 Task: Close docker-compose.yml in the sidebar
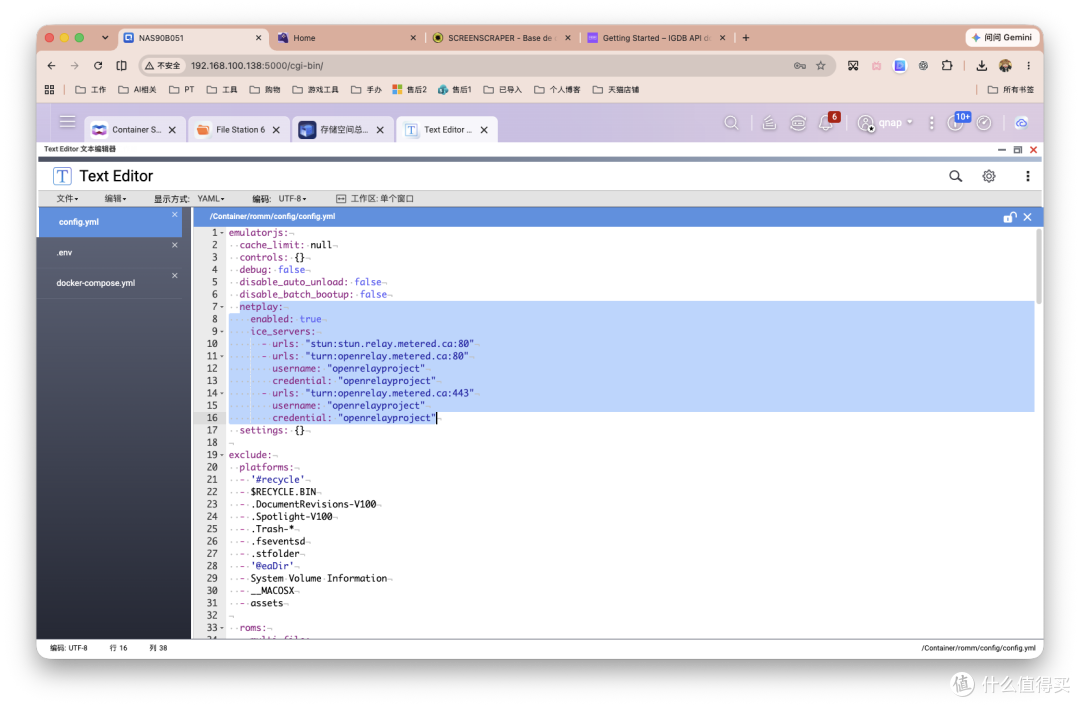[x=174, y=276]
